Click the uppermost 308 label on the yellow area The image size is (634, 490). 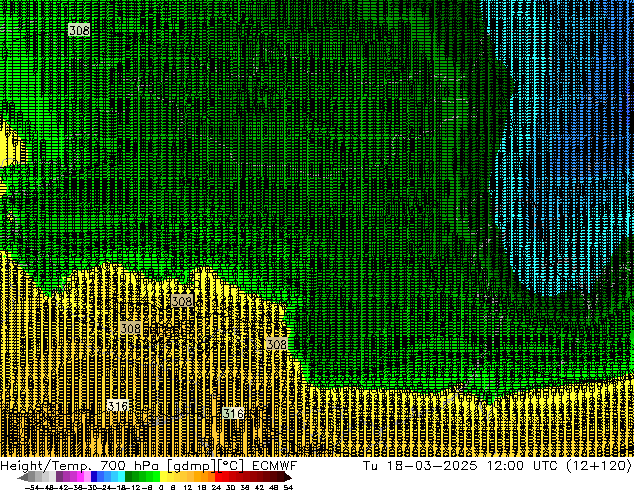click(x=182, y=301)
